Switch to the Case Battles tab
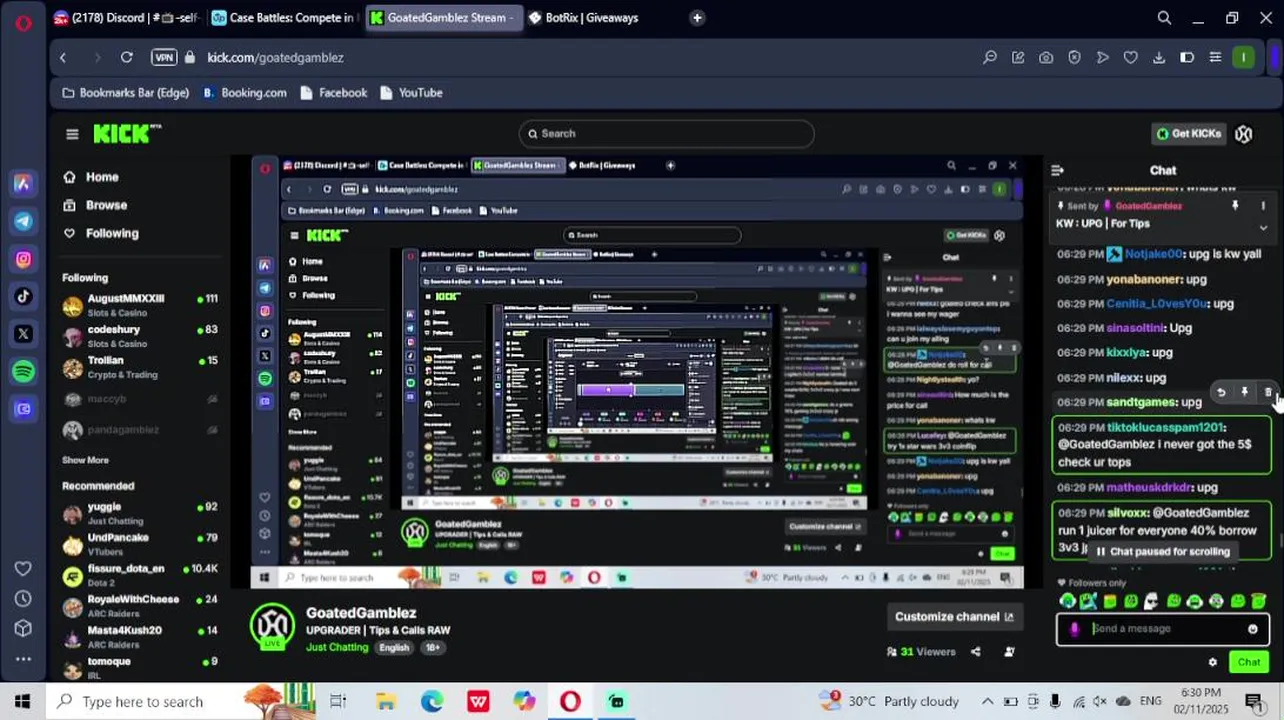This screenshot has height=720, width=1284. tap(283, 17)
